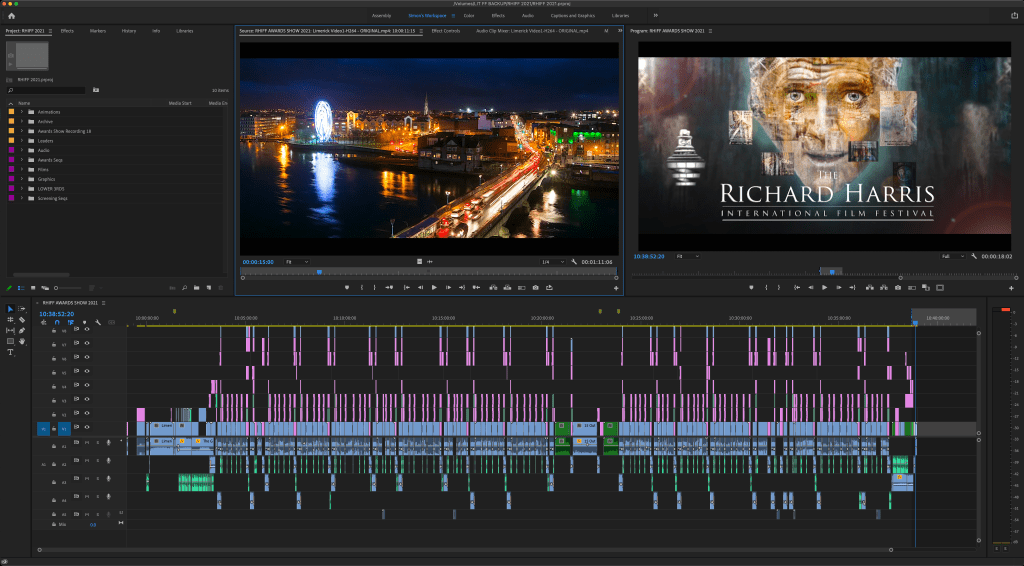Image resolution: width=1024 pixels, height=566 pixels.
Task: Click the Project panel thumbnail zoom slider
Action: tap(55, 288)
